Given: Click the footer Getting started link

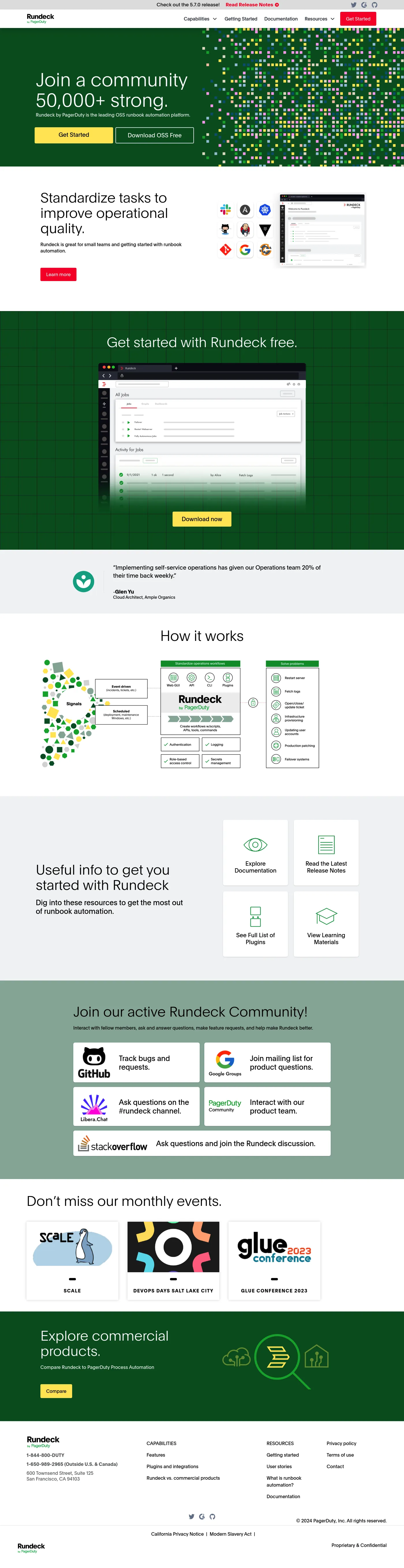Looking at the screenshot, I should click(x=282, y=1455).
